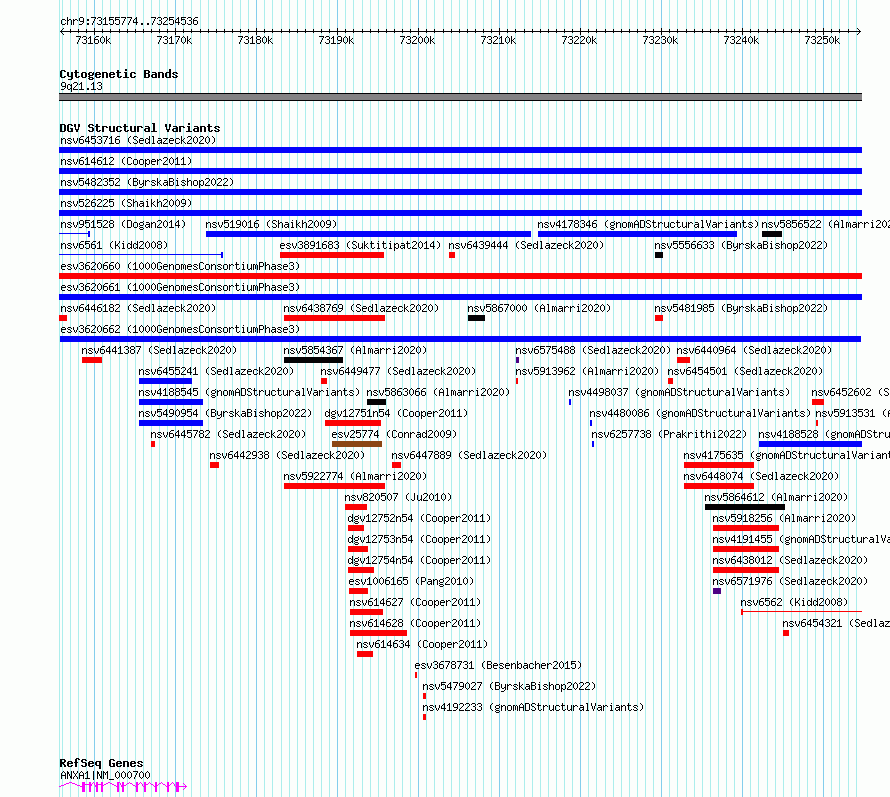This screenshot has width=890, height=797.
Task: Select the nsv5918256 (Almarri2020) red bar
Action: [x=746, y=528]
